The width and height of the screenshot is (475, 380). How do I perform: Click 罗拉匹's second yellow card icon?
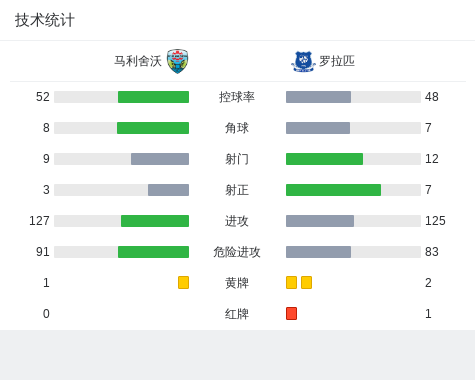pyautogui.click(x=306, y=282)
